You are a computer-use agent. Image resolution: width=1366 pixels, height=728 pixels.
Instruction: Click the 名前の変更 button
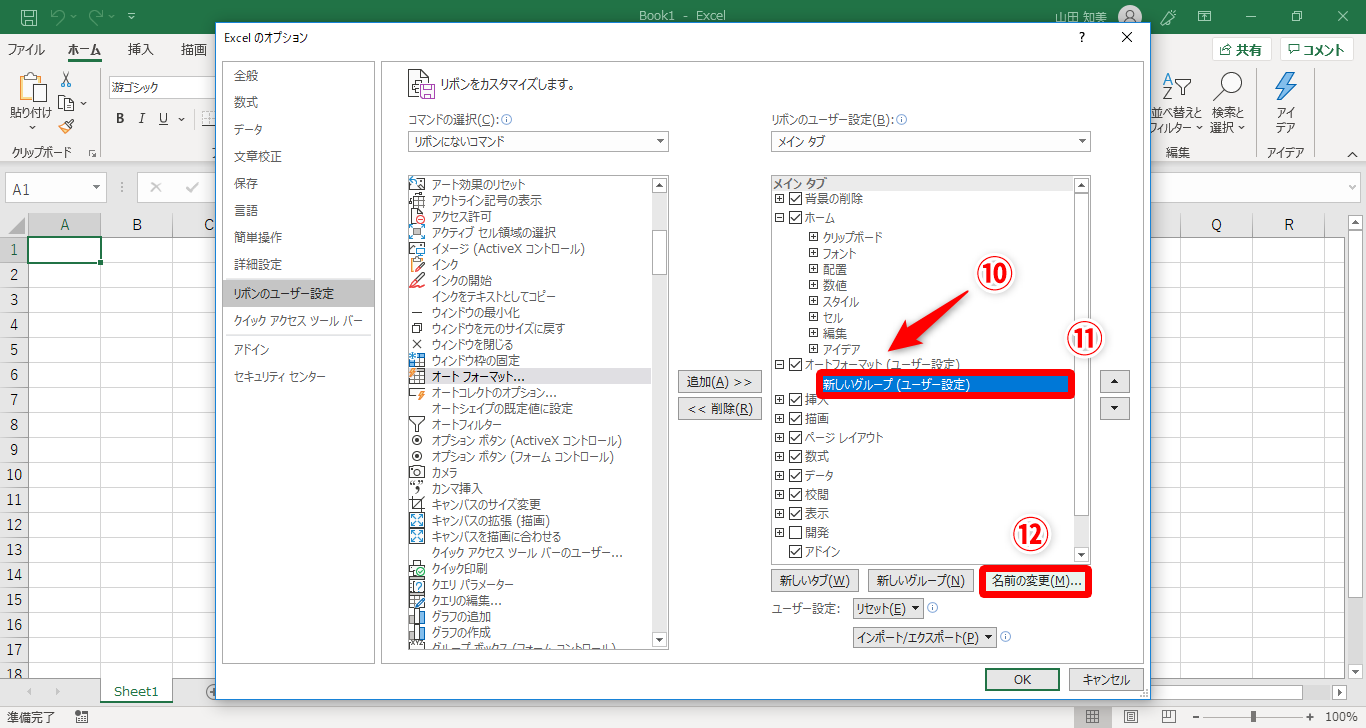tap(1036, 581)
